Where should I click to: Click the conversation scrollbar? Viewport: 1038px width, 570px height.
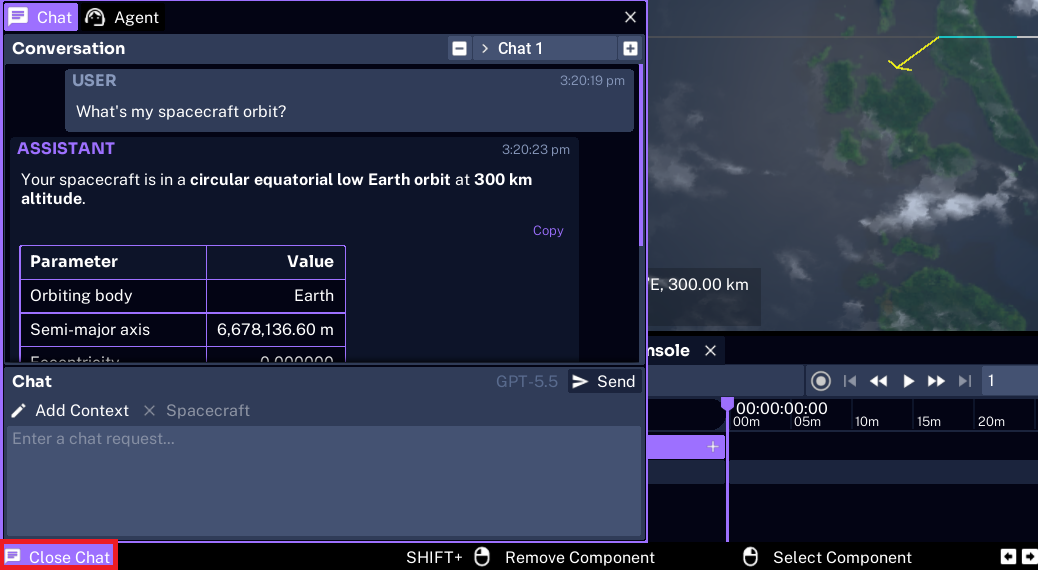click(641, 156)
